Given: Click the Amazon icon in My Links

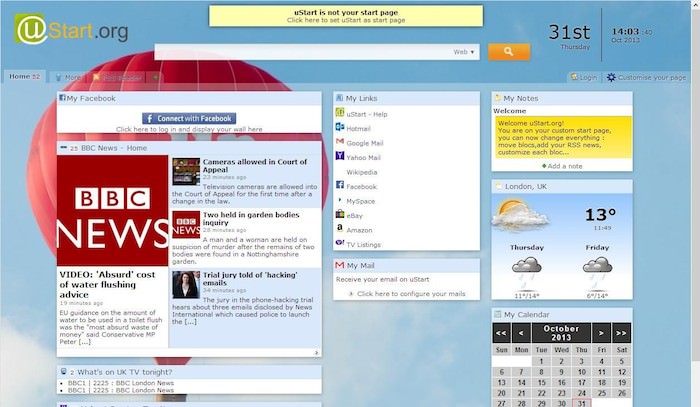Looking at the screenshot, I should (340, 228).
